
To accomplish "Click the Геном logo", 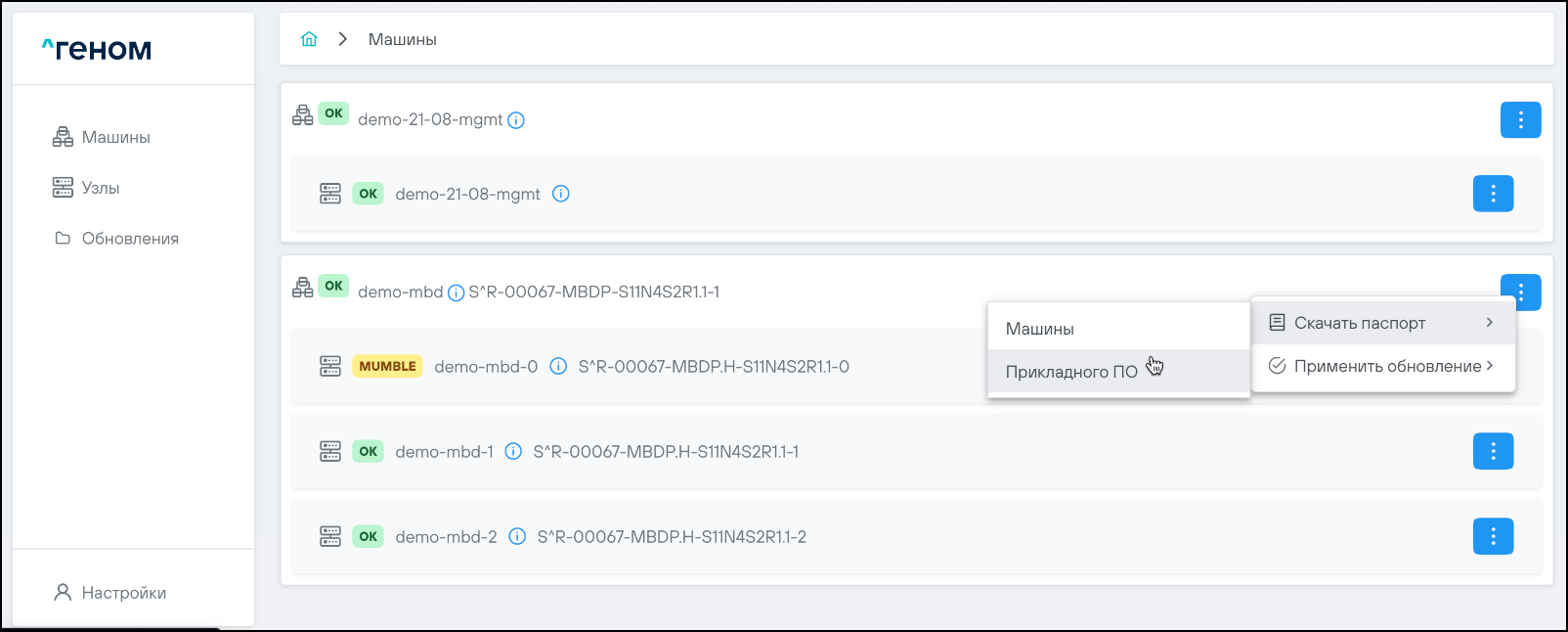I will (97, 49).
